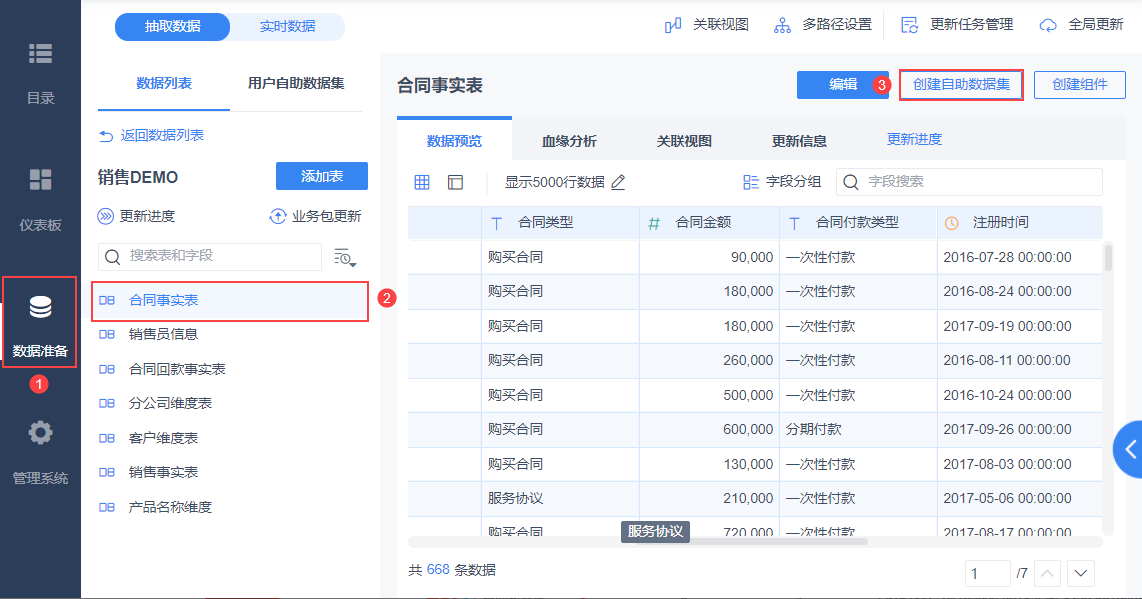
Task: Expand the blue side panel arrow
Action: tap(1128, 449)
